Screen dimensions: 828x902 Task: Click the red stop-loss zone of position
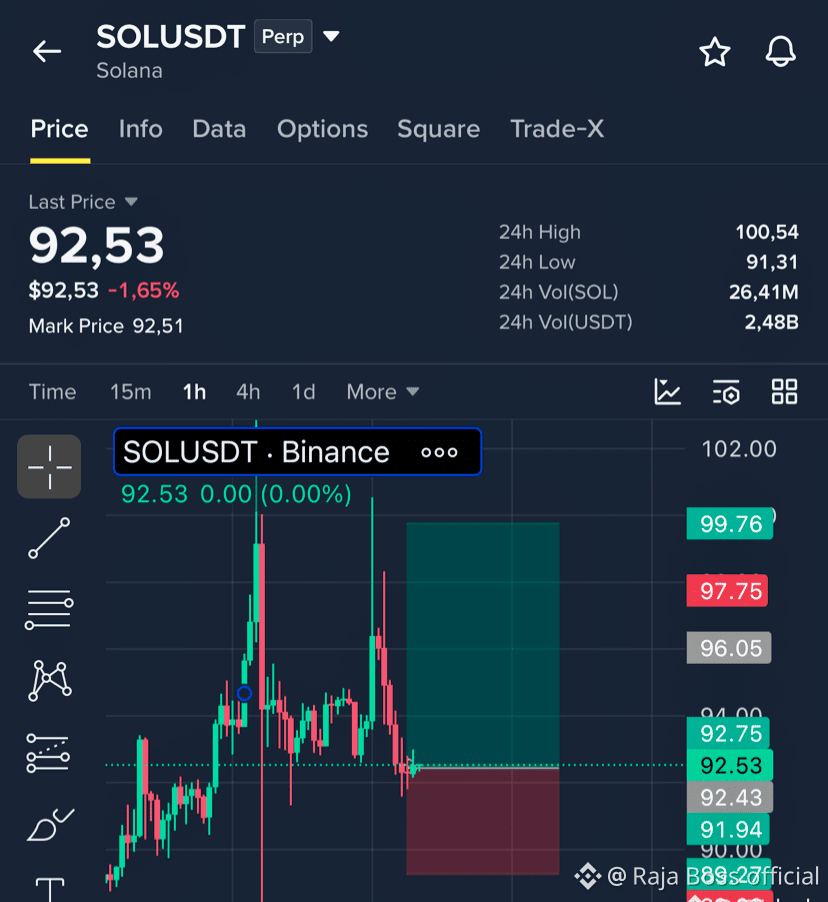point(483,821)
